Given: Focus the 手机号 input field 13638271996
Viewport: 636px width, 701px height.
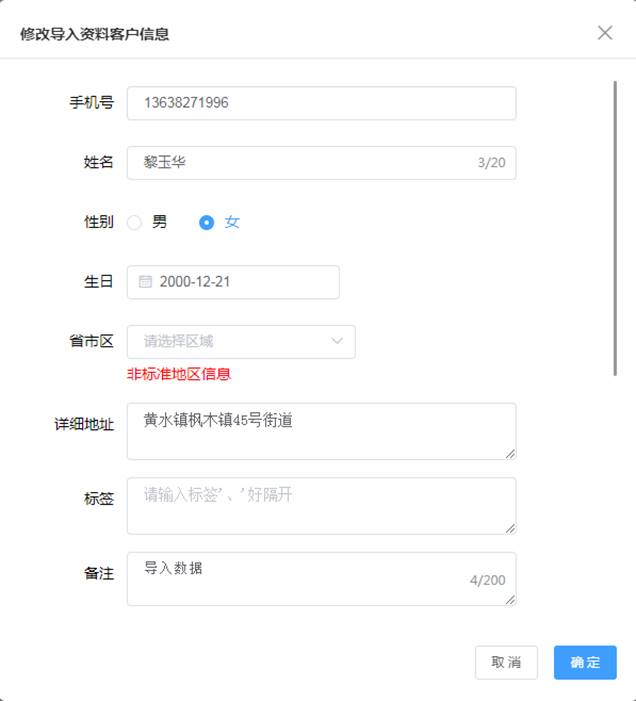Looking at the screenshot, I should [x=322, y=103].
